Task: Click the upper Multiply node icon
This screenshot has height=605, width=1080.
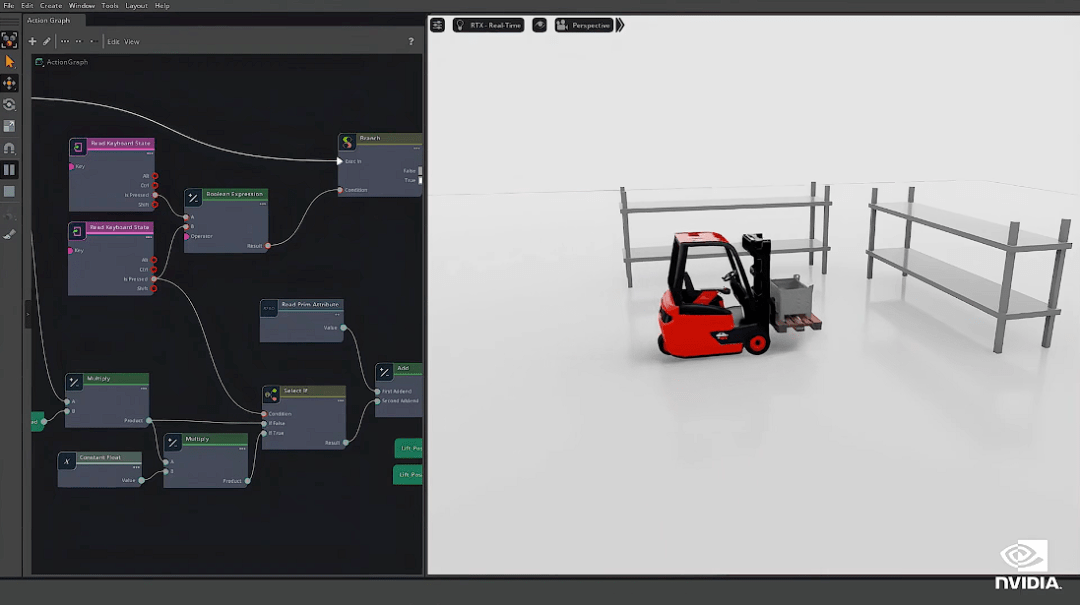Action: [74, 382]
